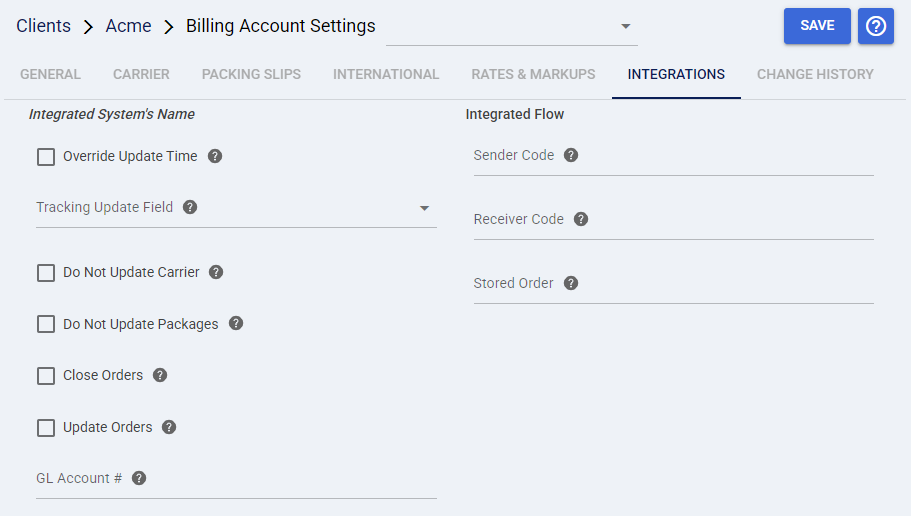Click help icon next to Do Not Update Carrier
This screenshot has height=516, width=911.
(216, 272)
